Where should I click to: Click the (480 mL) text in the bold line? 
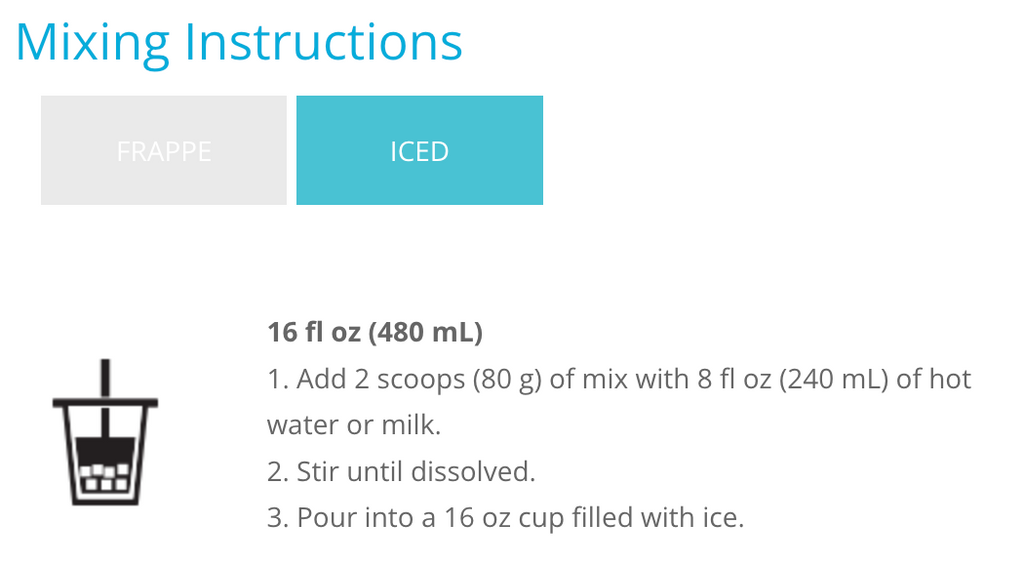point(425,332)
